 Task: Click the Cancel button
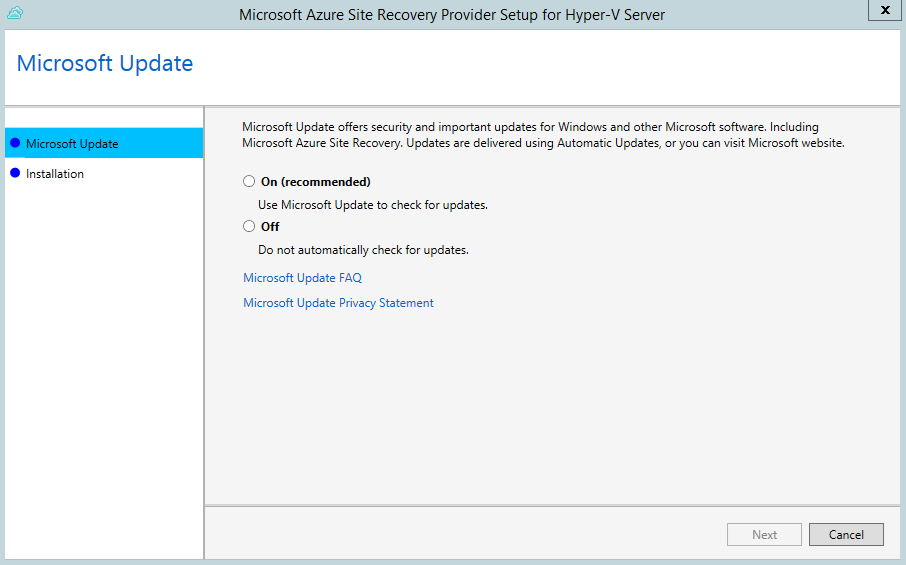(x=846, y=534)
